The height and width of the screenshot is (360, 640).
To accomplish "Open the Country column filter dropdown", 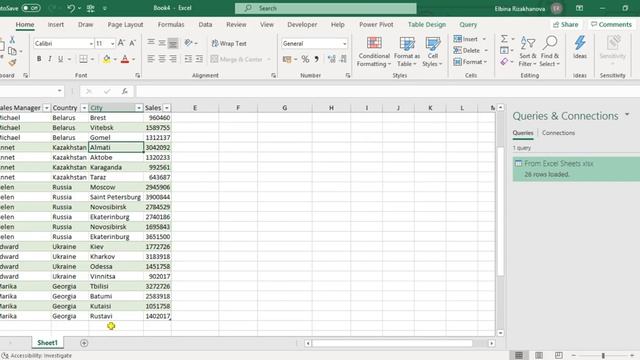I will pyautogui.click(x=84, y=108).
